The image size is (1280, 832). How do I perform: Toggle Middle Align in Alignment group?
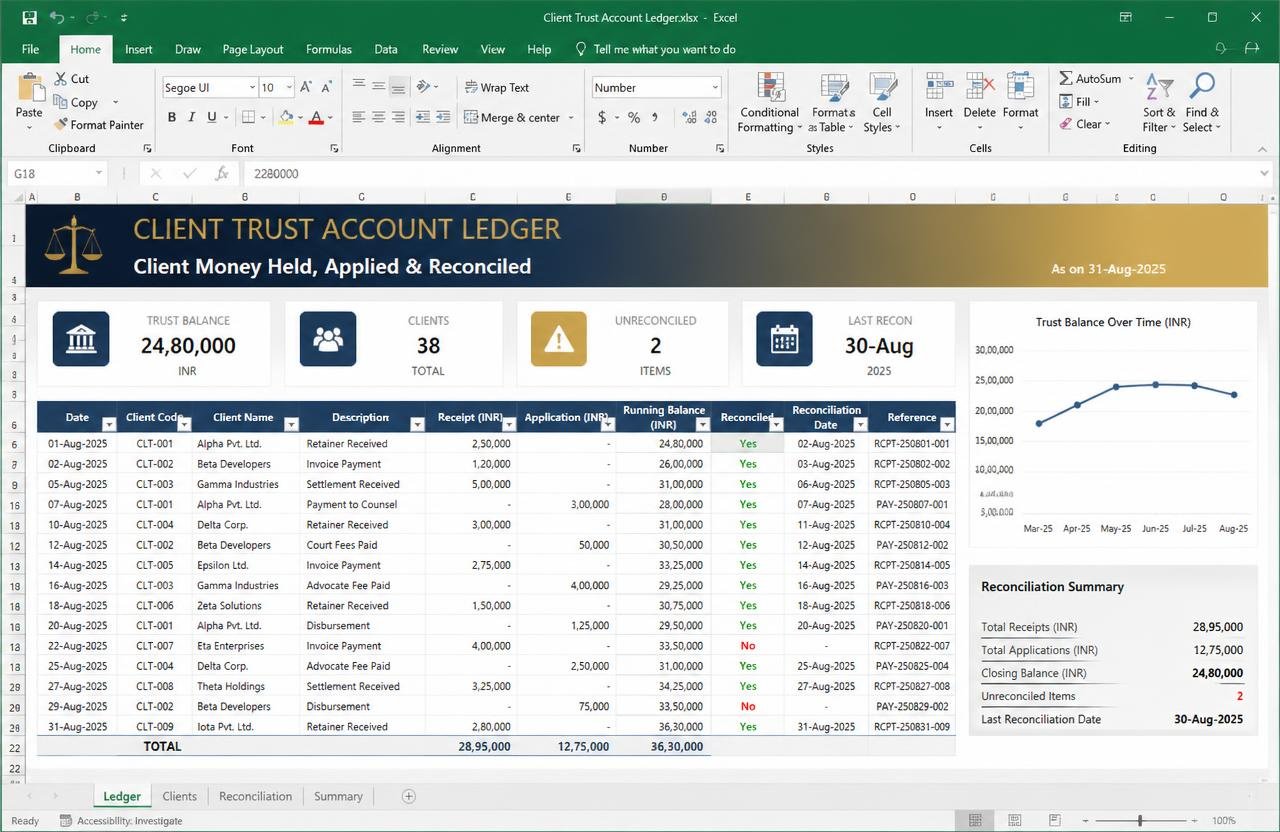coord(378,87)
